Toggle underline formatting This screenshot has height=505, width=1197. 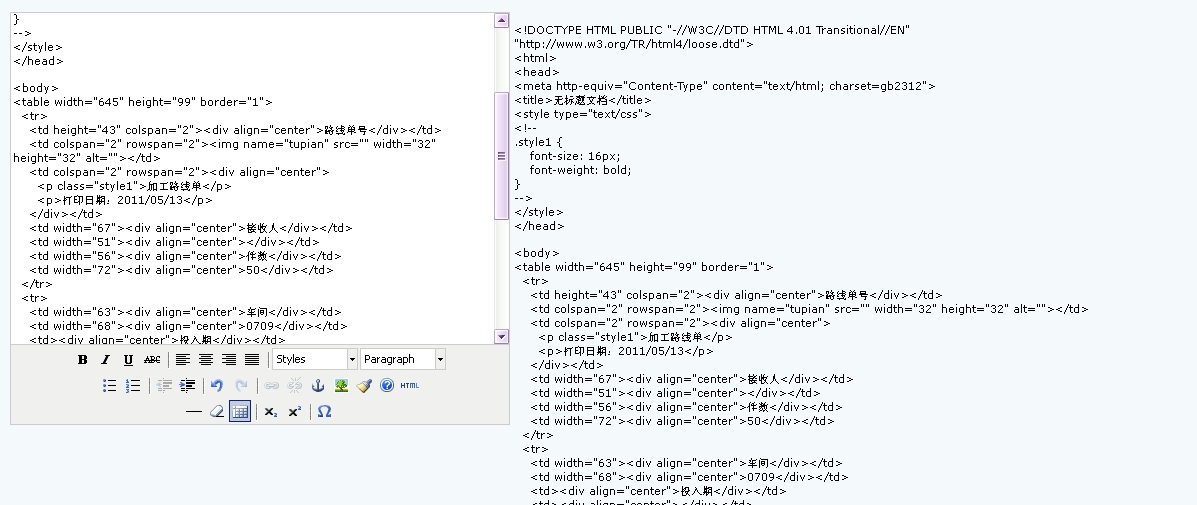[x=128, y=360]
